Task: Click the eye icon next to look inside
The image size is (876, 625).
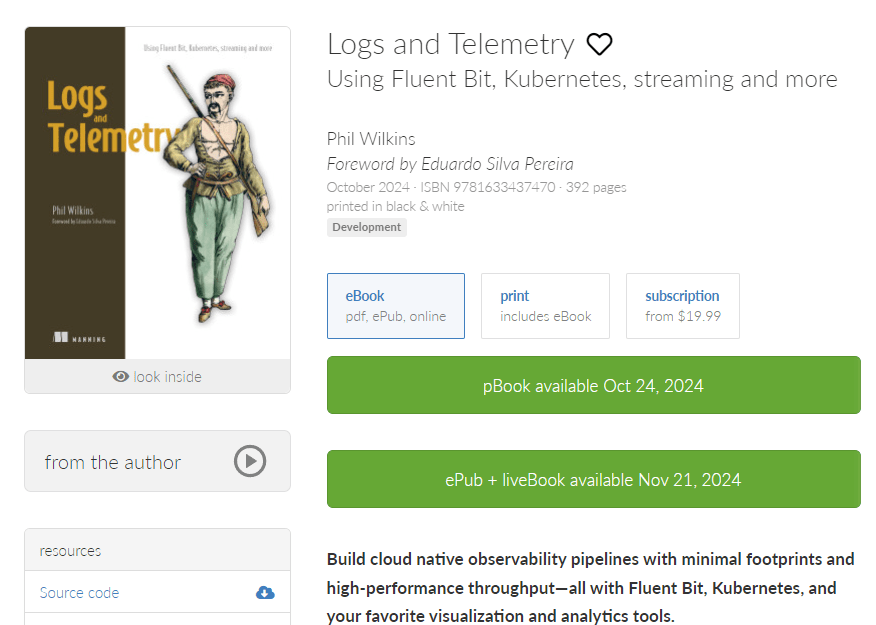Action: click(x=122, y=376)
